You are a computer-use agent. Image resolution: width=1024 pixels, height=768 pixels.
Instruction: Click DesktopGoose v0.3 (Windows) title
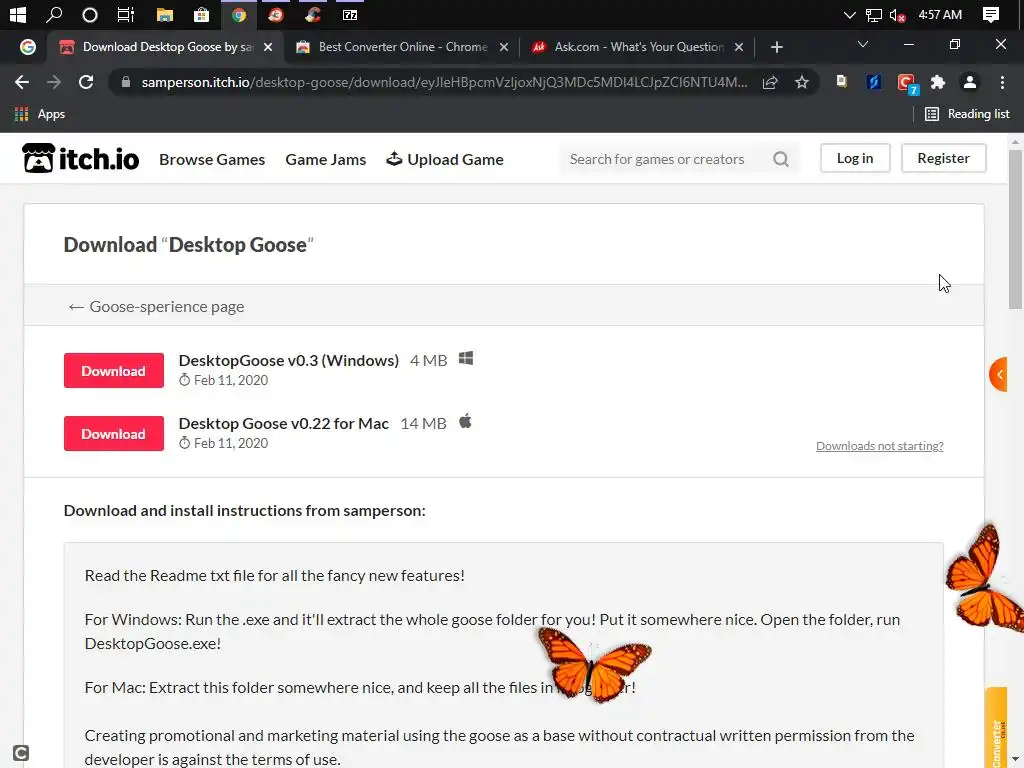tap(289, 360)
